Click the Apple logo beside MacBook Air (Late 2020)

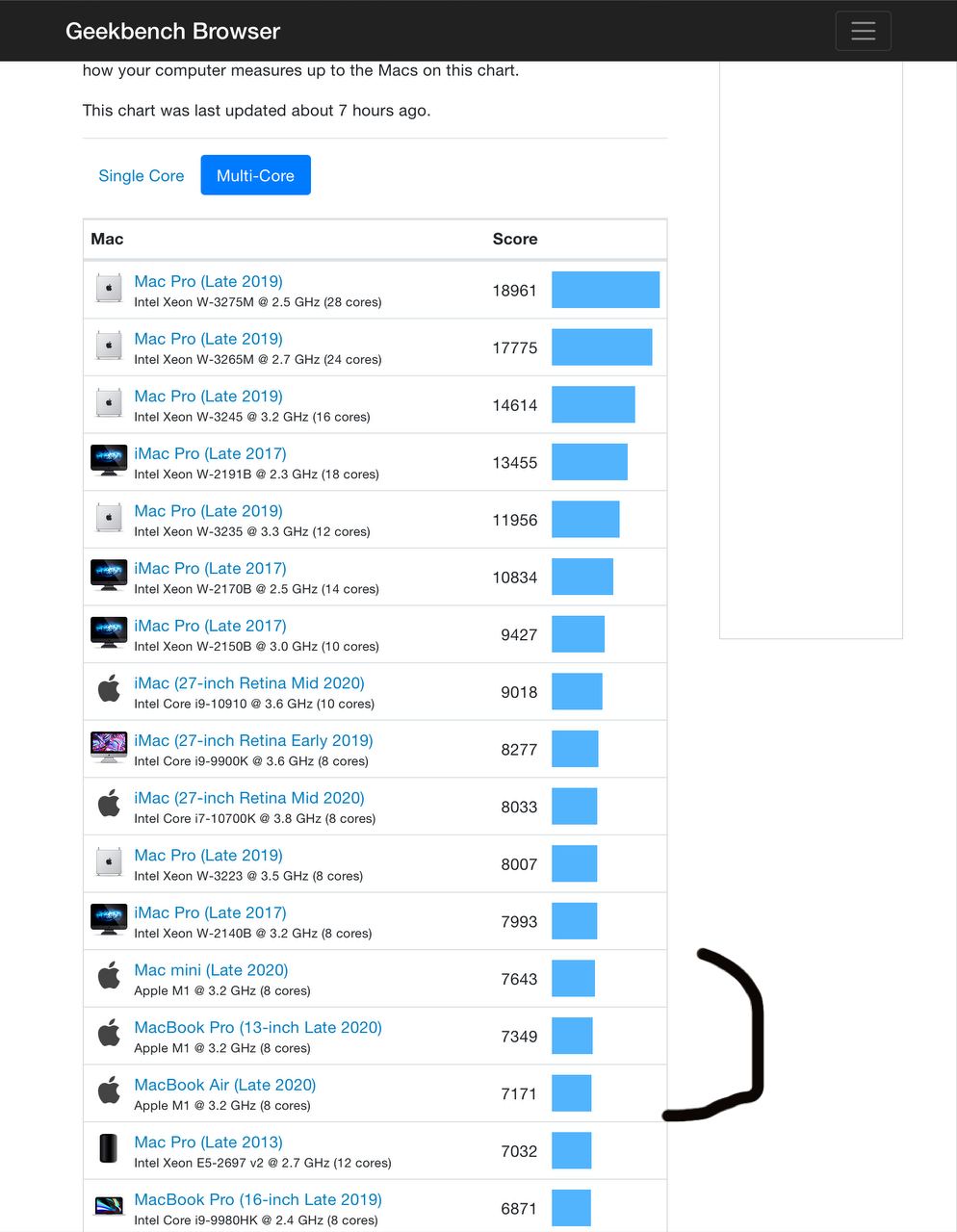coord(109,1091)
